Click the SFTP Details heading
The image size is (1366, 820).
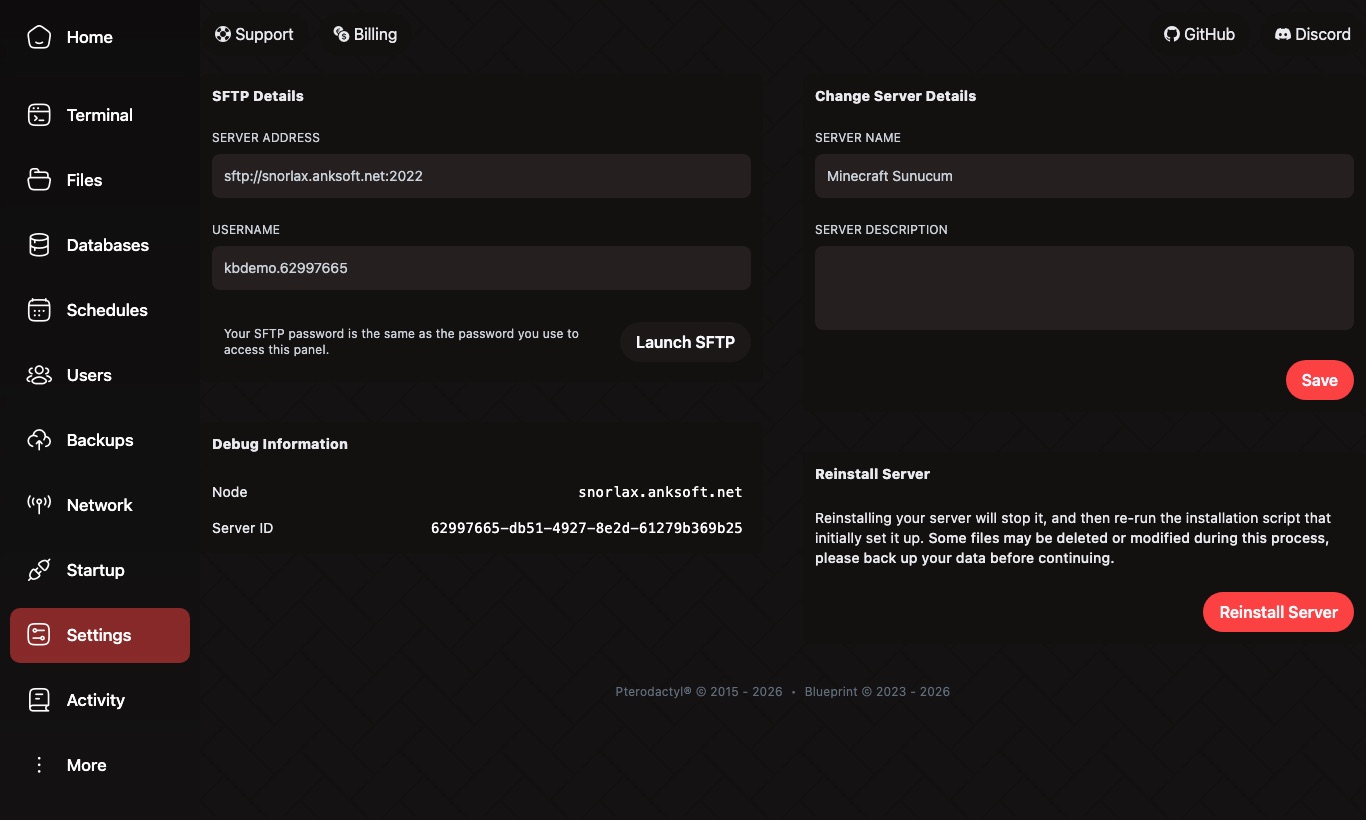point(258,96)
